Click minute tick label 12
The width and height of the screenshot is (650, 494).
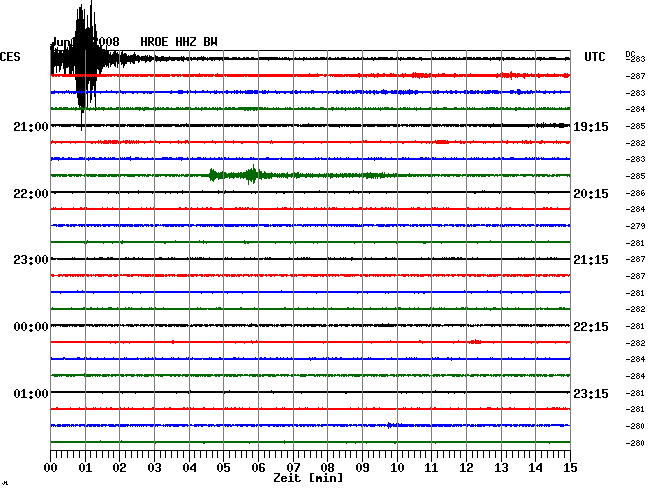[x=466, y=468]
